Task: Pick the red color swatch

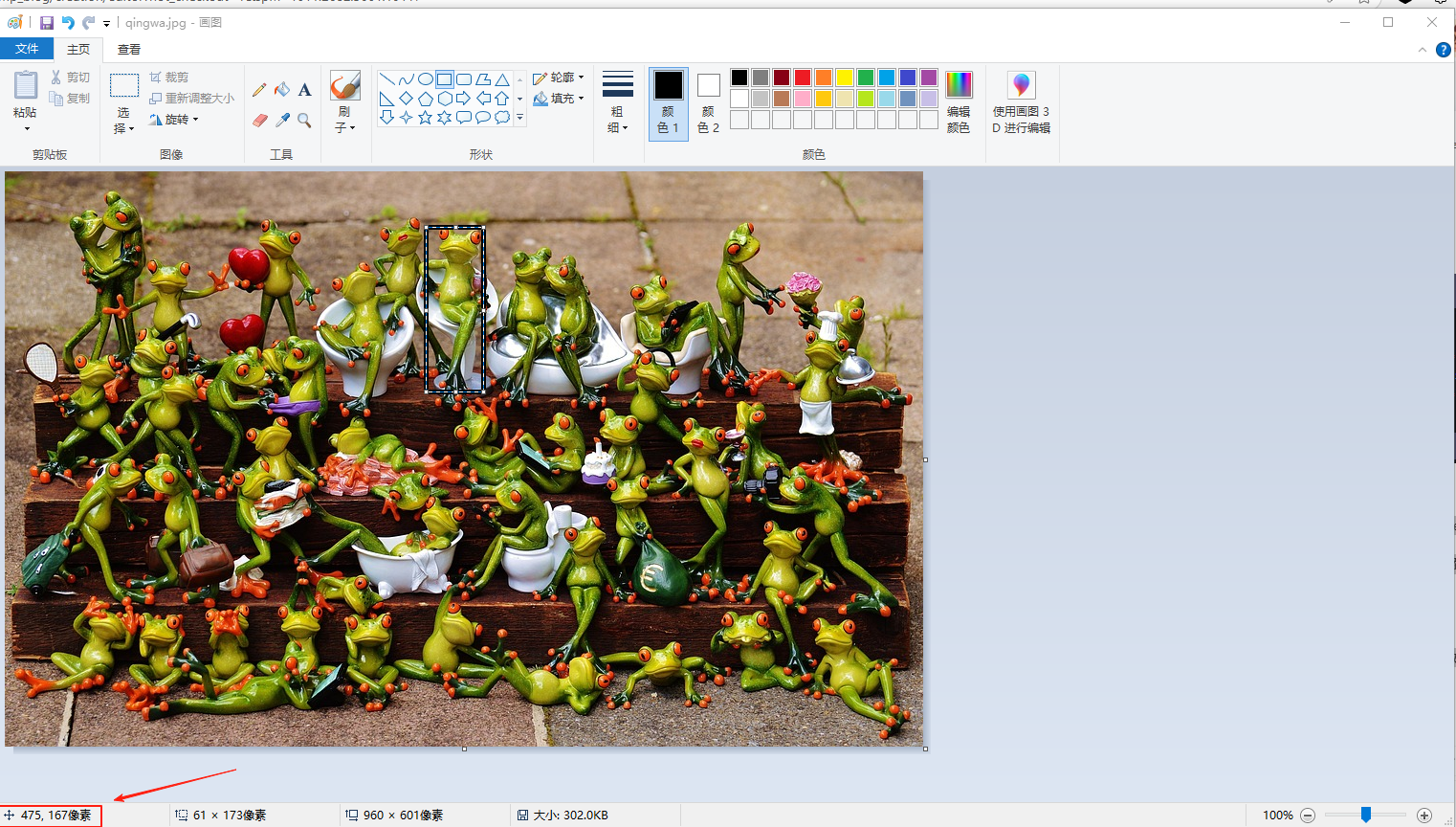Action: pos(803,78)
